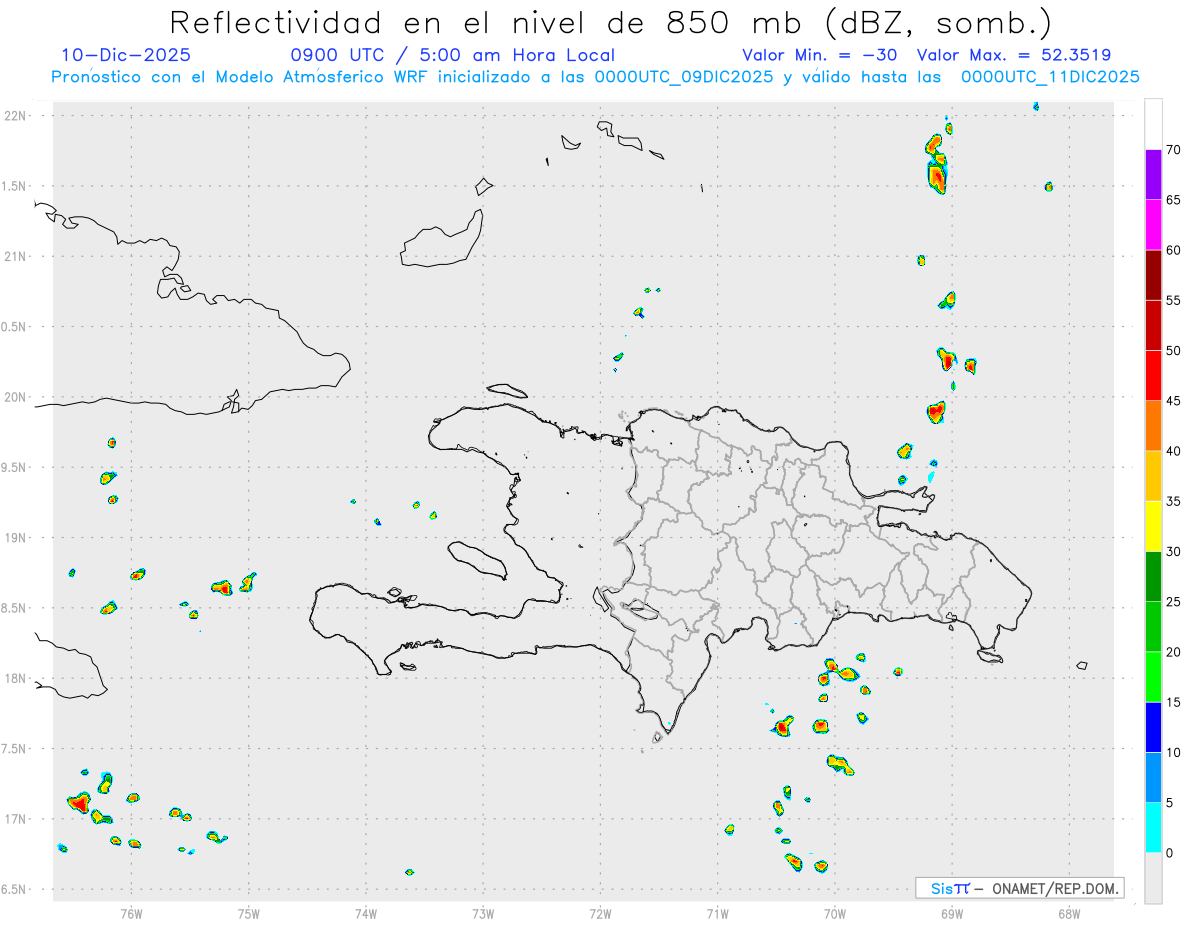This screenshot has height=927, width=1200.
Task: Click the time '0900 UTC / 5:00 am Hora Local'
Action: pos(453,55)
